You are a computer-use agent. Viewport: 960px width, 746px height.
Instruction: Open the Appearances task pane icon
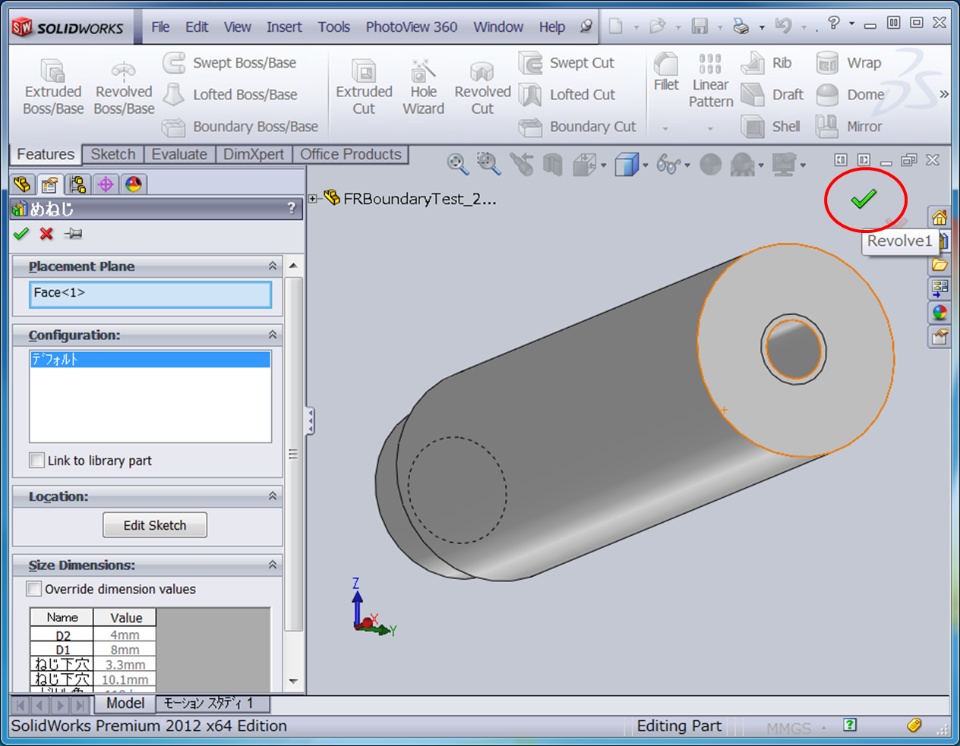tap(939, 312)
